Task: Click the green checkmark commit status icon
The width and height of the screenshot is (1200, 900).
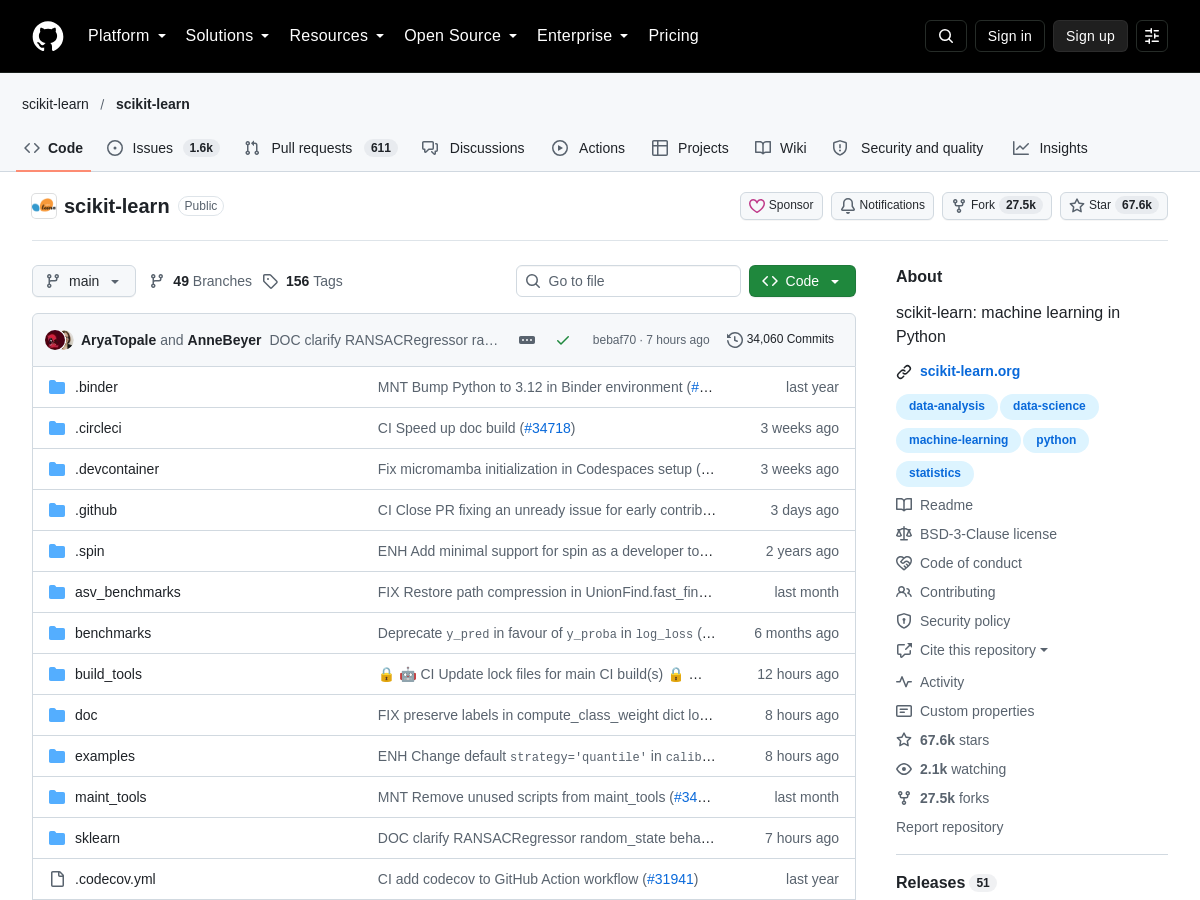Action: pyautogui.click(x=563, y=340)
